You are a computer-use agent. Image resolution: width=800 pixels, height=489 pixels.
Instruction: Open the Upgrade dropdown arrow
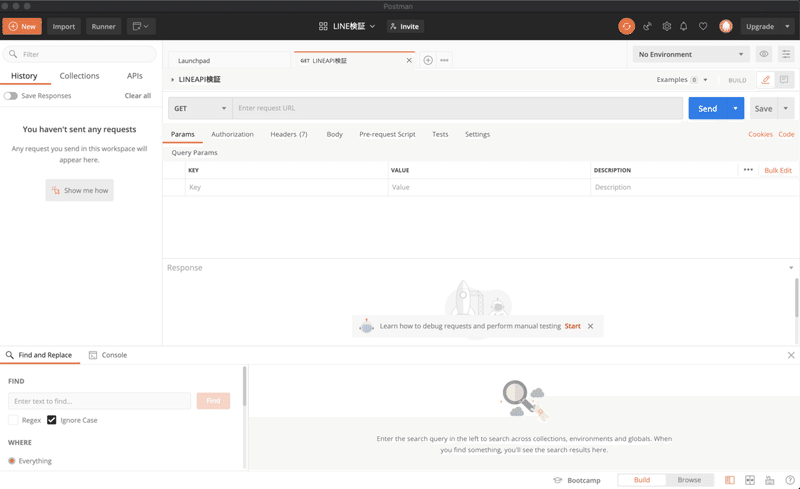click(x=787, y=26)
